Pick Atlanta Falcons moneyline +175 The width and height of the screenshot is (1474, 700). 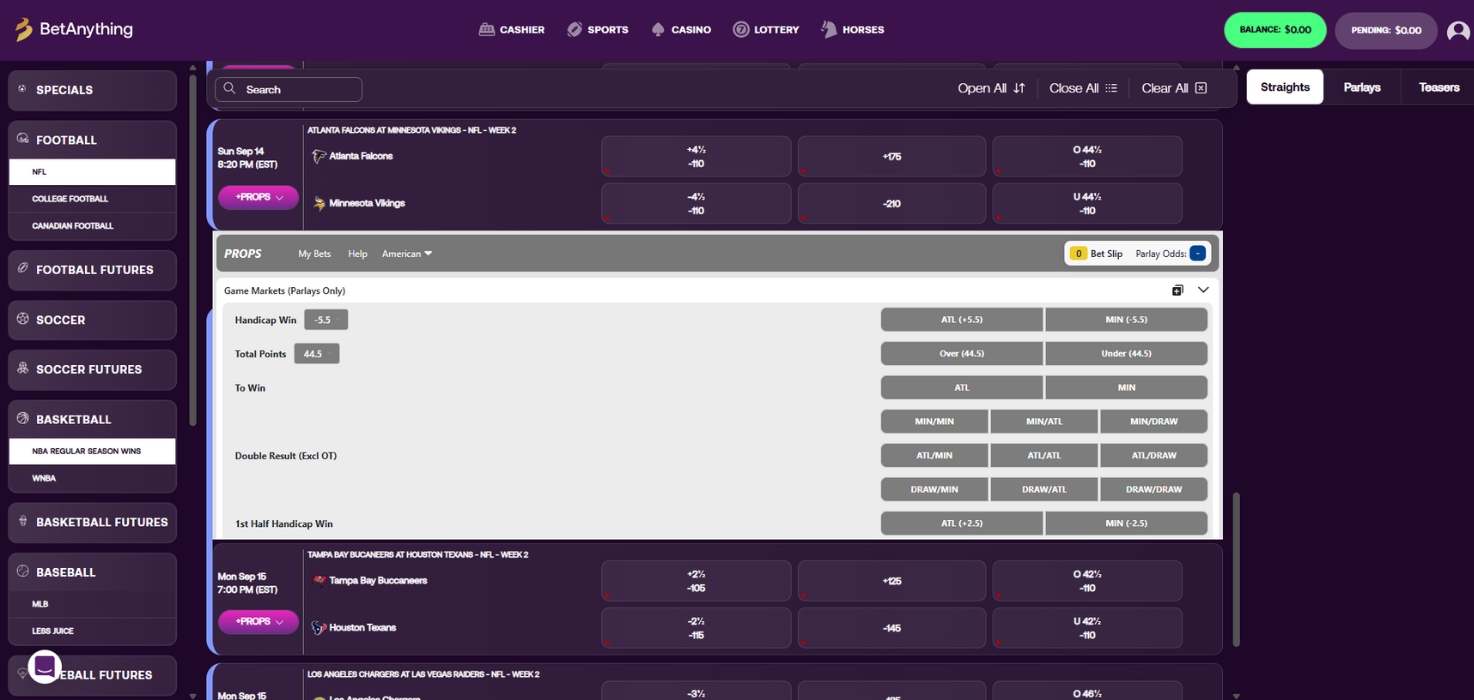click(892, 156)
